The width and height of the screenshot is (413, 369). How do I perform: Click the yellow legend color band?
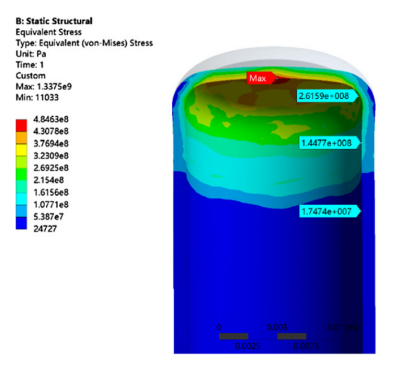(21, 150)
